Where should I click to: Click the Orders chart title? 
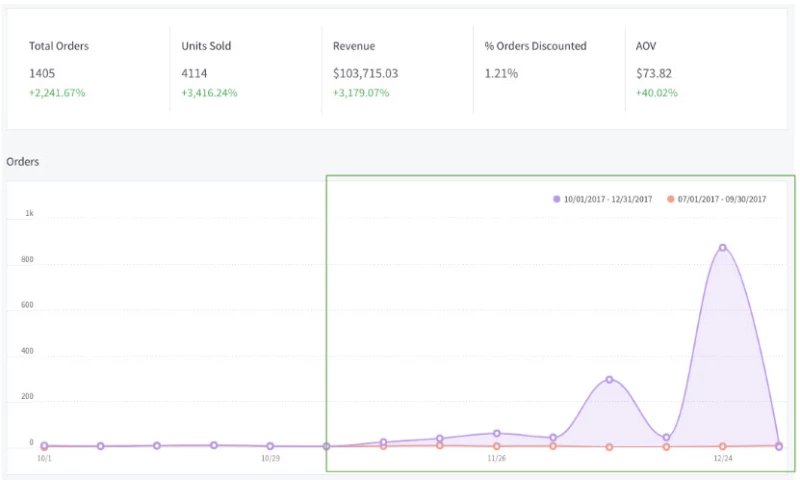point(23,161)
